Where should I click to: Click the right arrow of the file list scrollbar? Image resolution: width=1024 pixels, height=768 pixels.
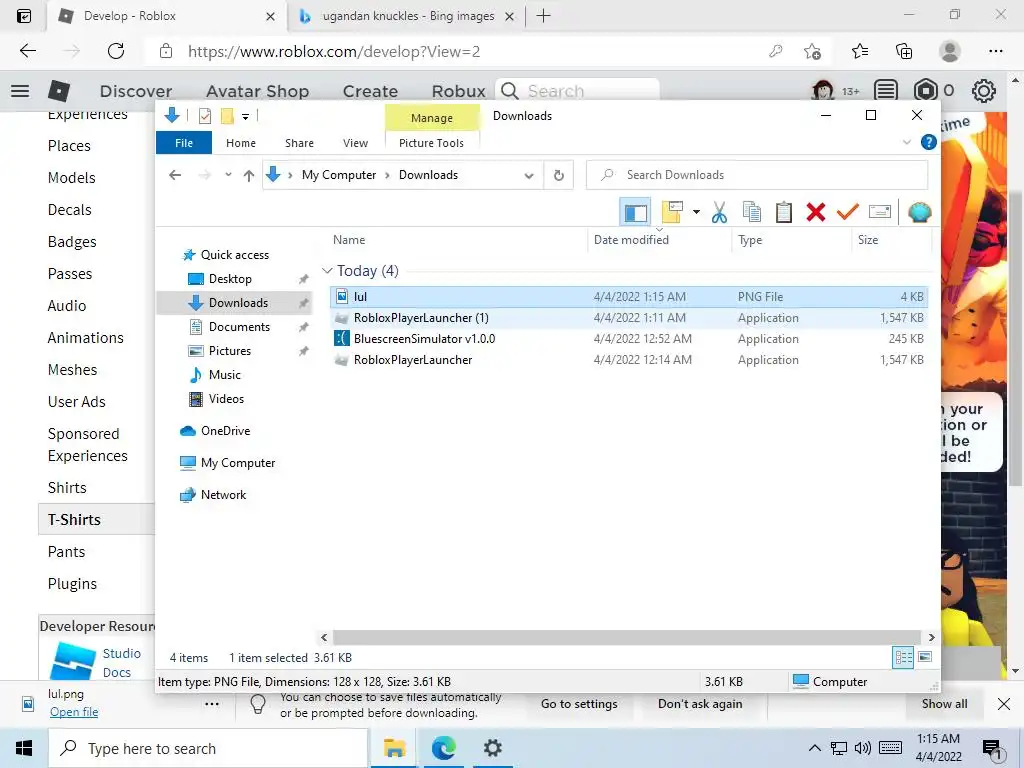point(931,637)
